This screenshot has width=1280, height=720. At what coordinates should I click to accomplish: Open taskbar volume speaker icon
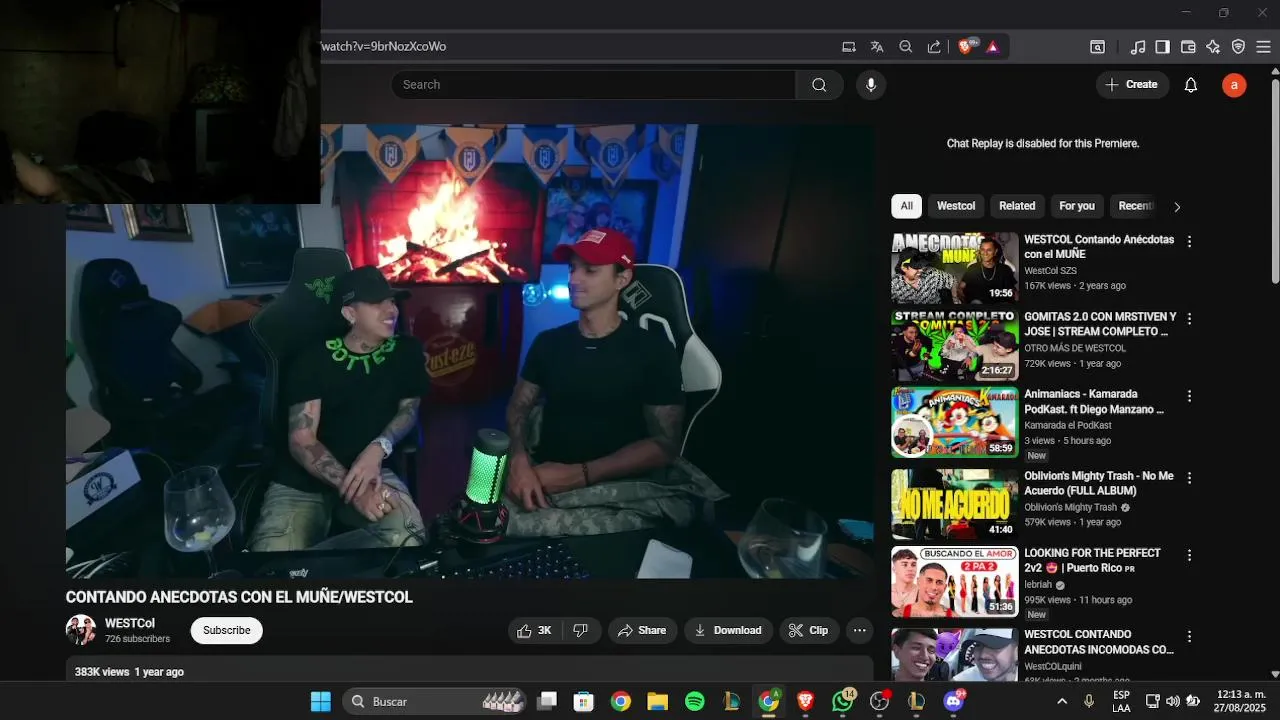pyautogui.click(x=1172, y=701)
